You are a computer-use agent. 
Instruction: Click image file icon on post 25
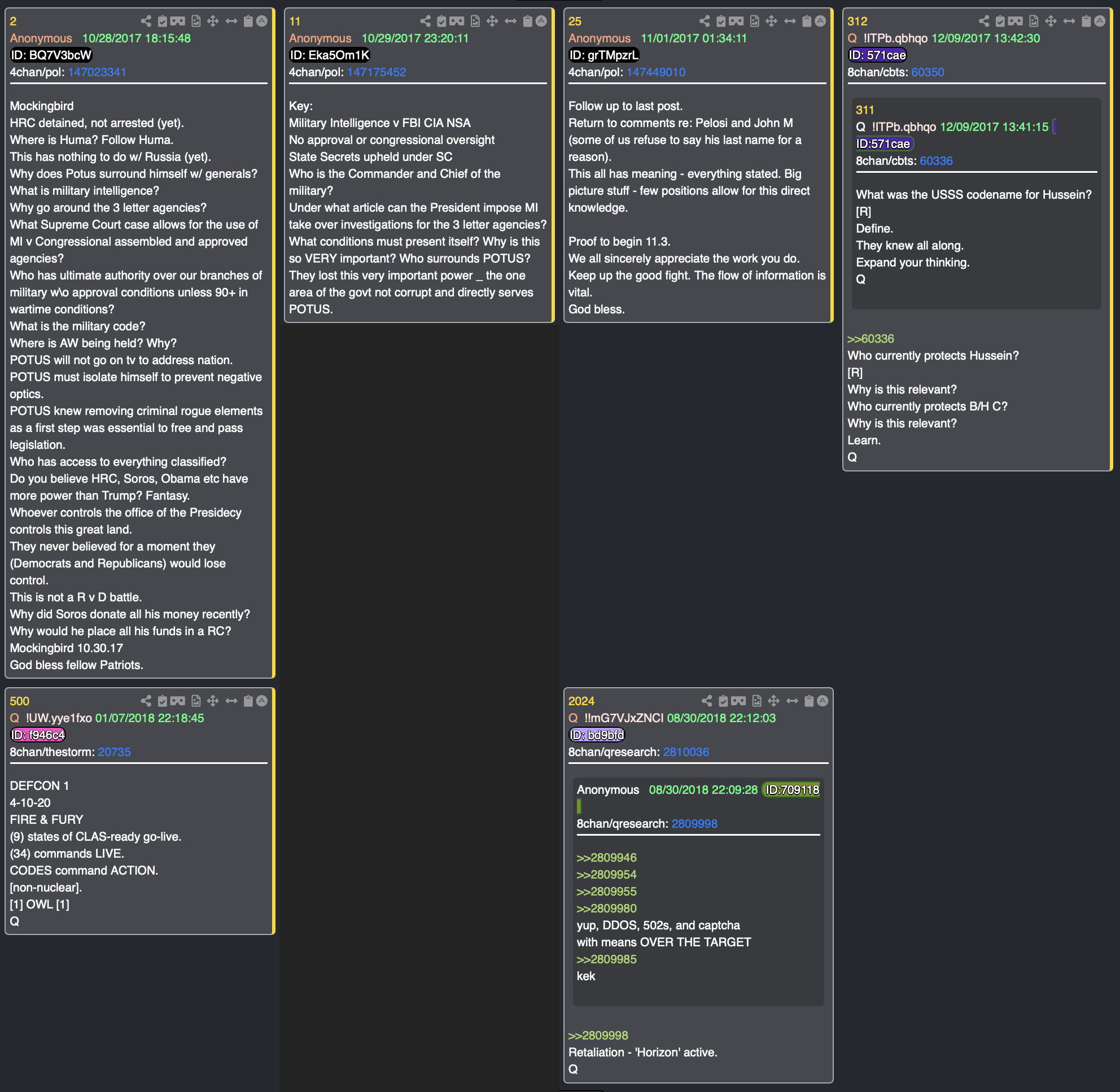755,21
